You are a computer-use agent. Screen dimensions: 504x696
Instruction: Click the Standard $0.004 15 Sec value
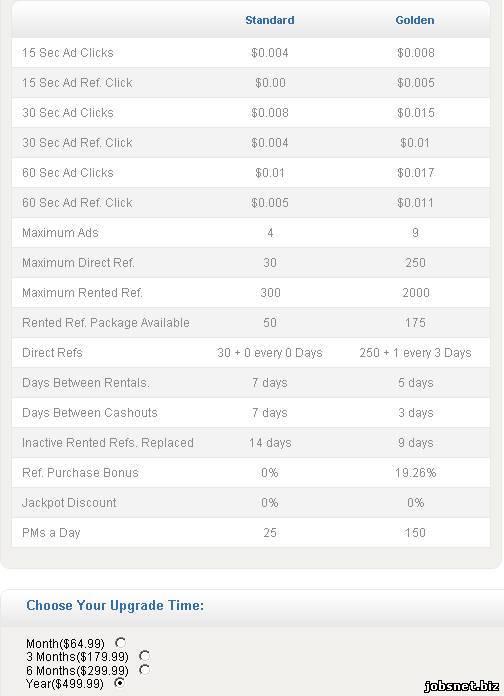point(270,53)
